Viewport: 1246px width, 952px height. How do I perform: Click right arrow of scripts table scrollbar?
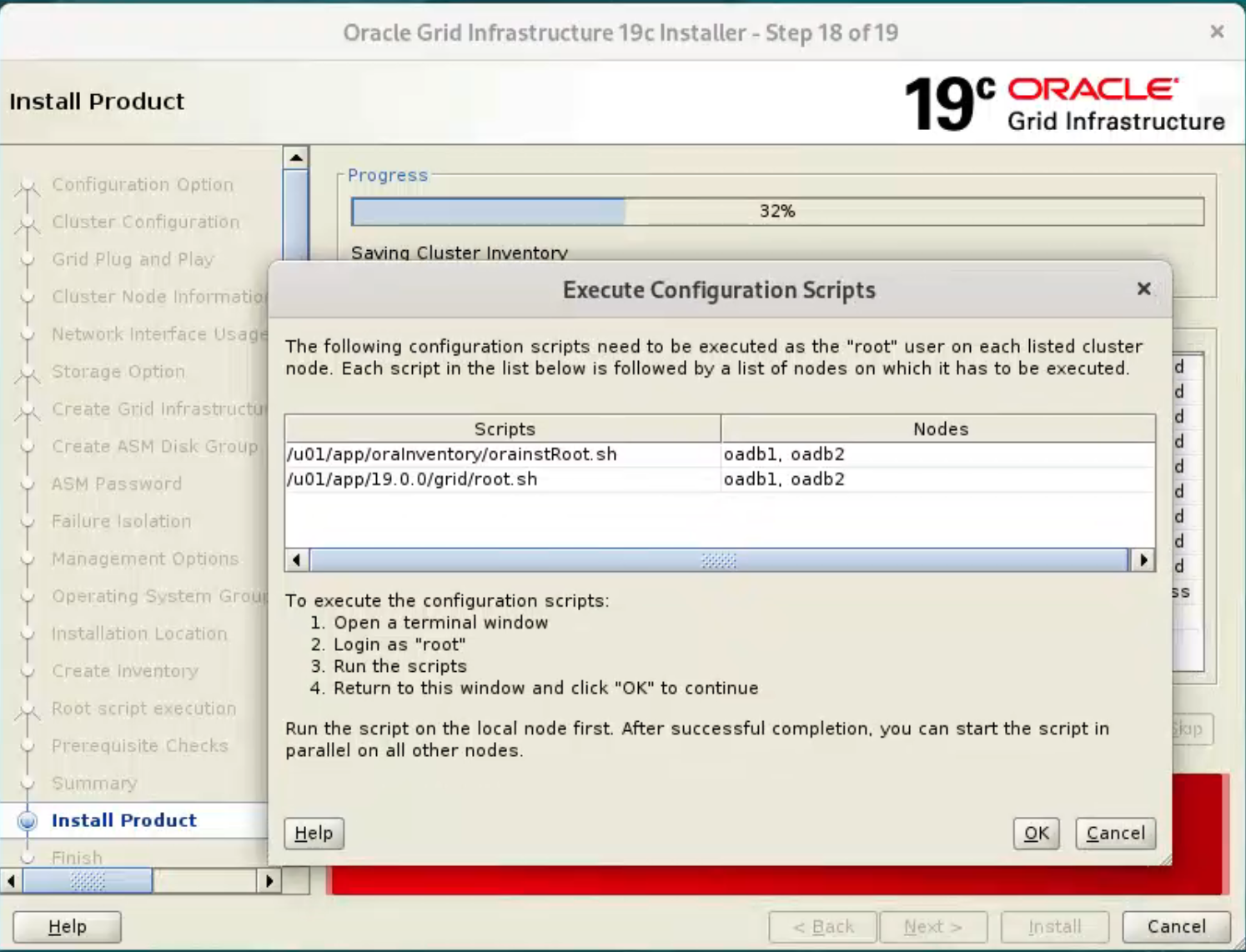pos(1143,560)
